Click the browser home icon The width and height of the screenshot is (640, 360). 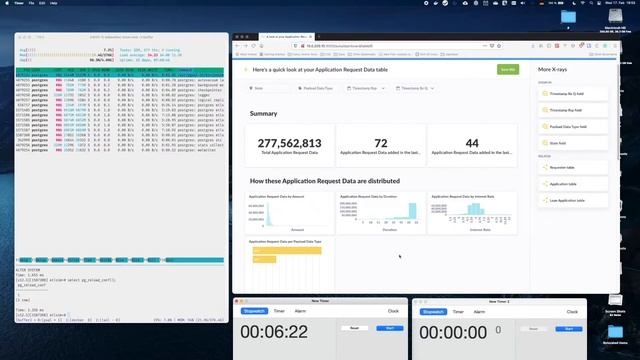pyautogui.click(x=262, y=46)
